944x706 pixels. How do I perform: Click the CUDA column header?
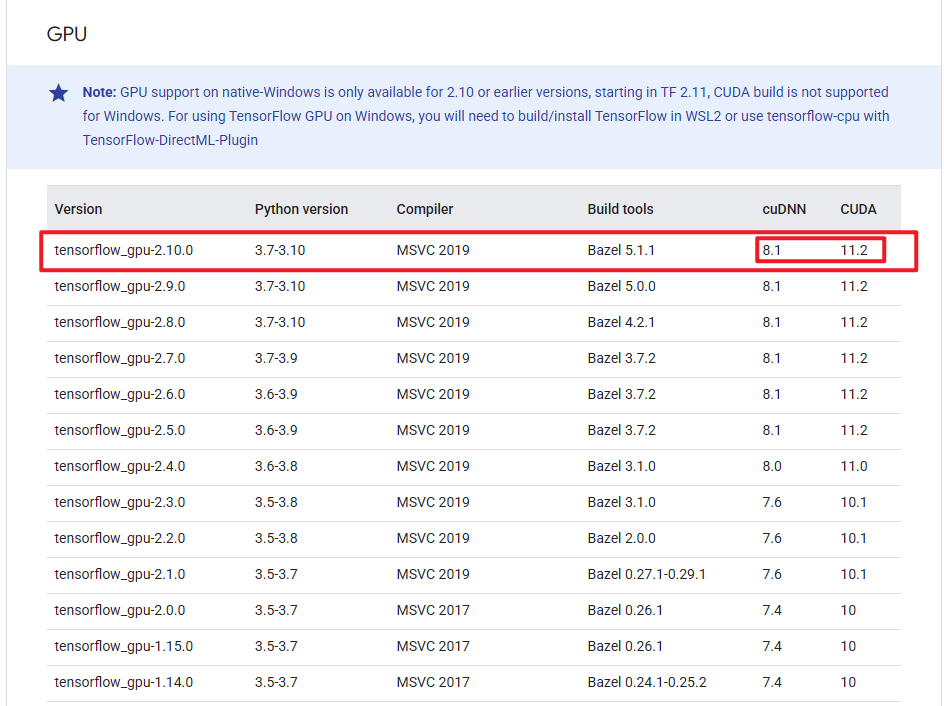pos(858,209)
